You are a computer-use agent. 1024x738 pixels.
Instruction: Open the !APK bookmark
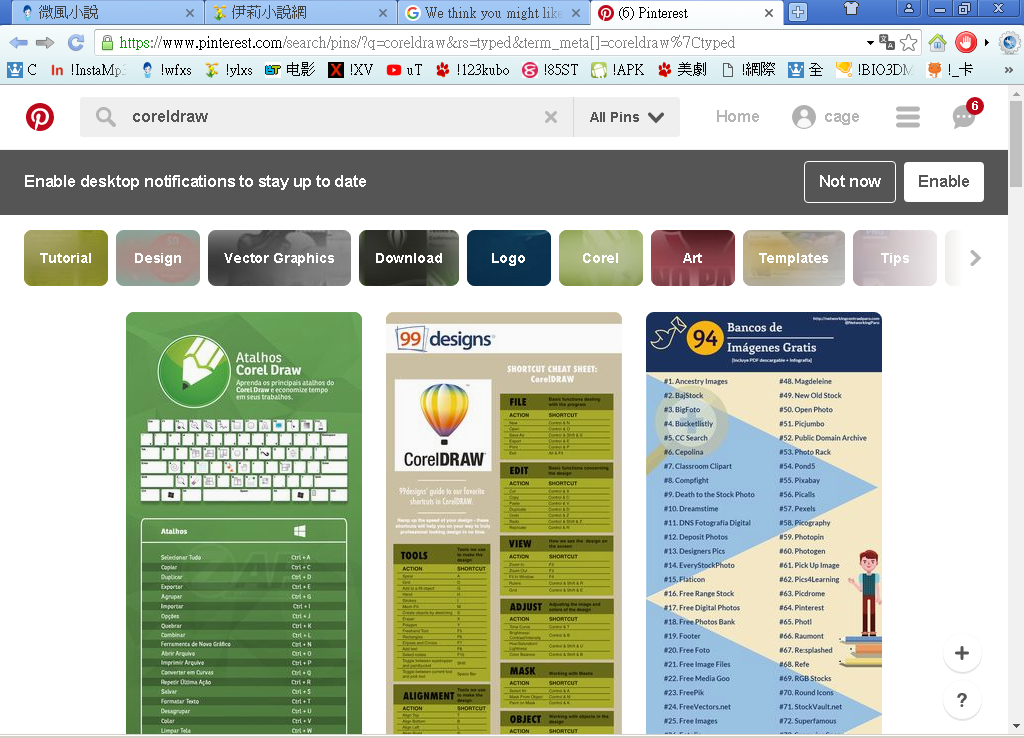tap(618, 70)
